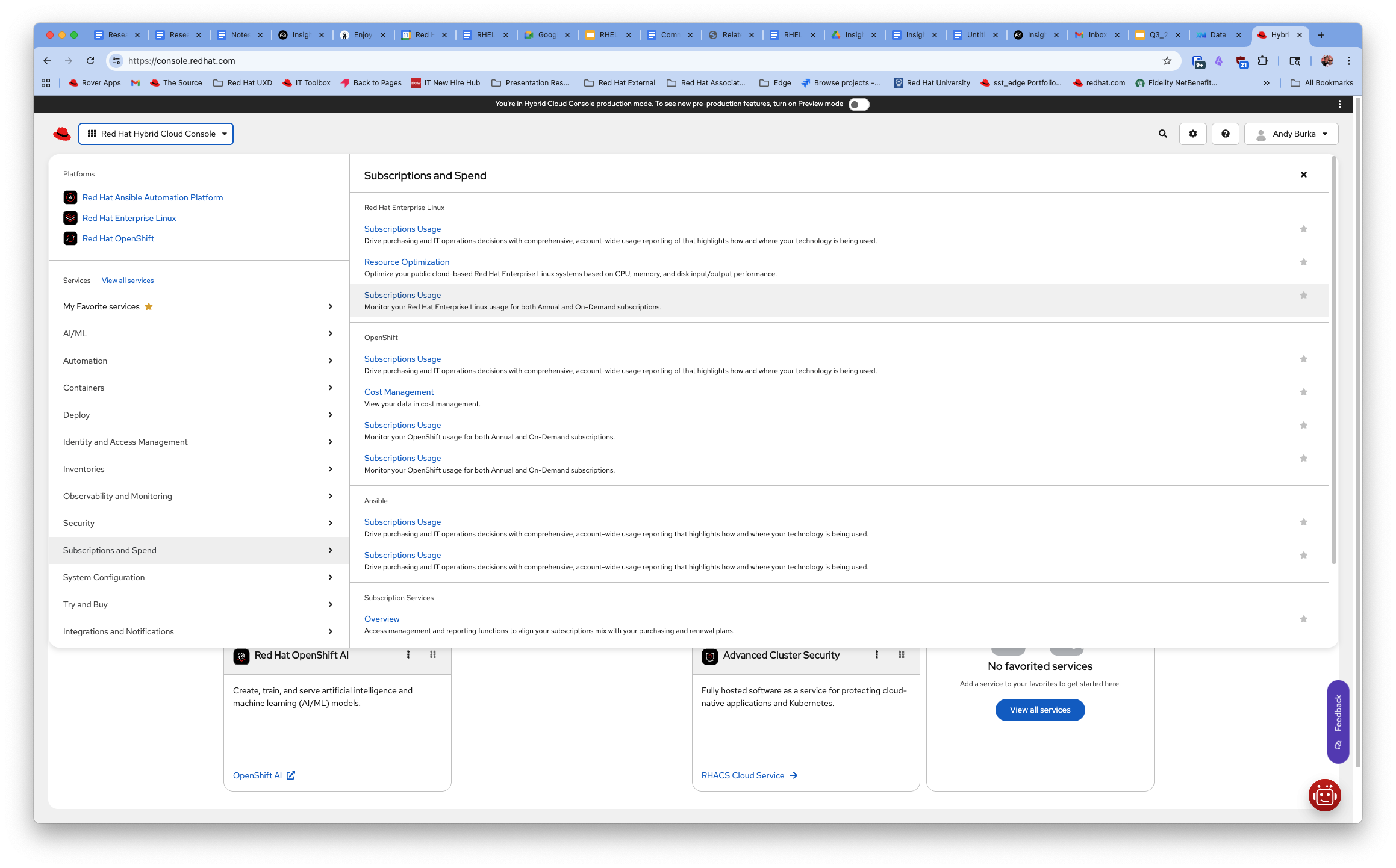
Task: Open the Red Hat Ansible Automation Platform link
Action: point(152,197)
